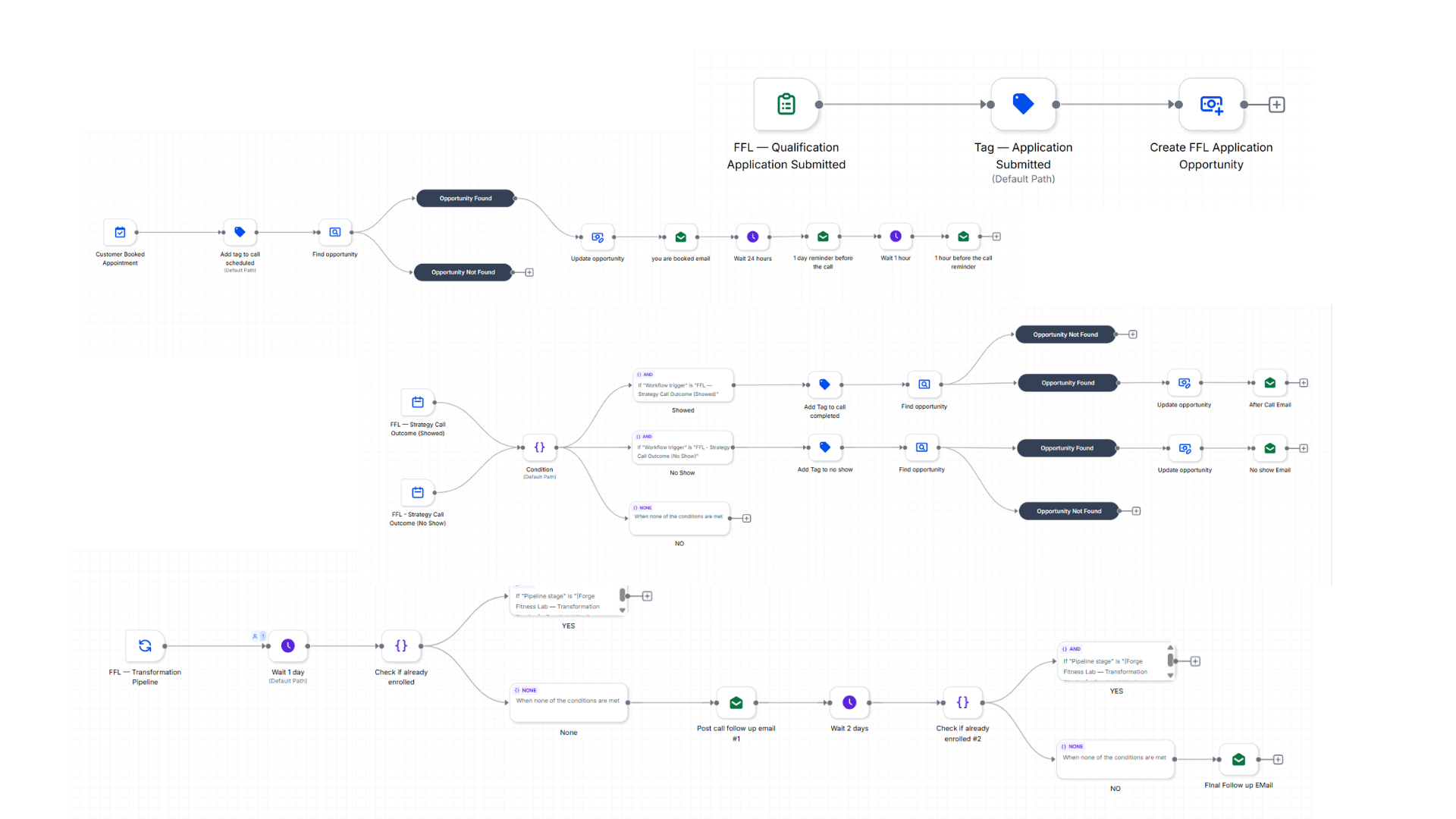The image size is (1456, 819).
Task: Open the FFL Transformation Pipeline trigger
Action: pos(145,646)
